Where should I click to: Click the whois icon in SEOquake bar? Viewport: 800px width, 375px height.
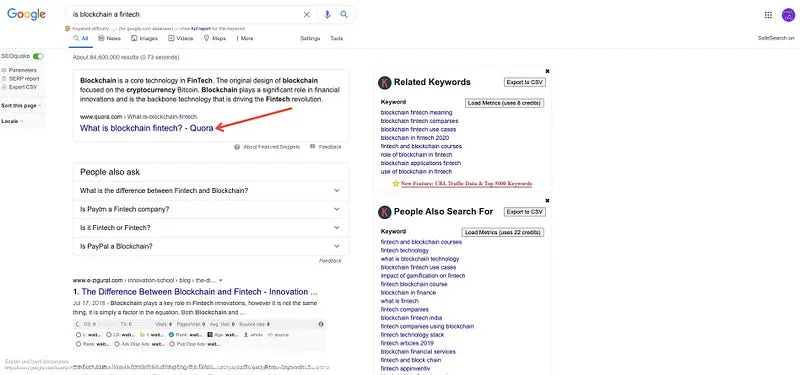click(x=246, y=335)
